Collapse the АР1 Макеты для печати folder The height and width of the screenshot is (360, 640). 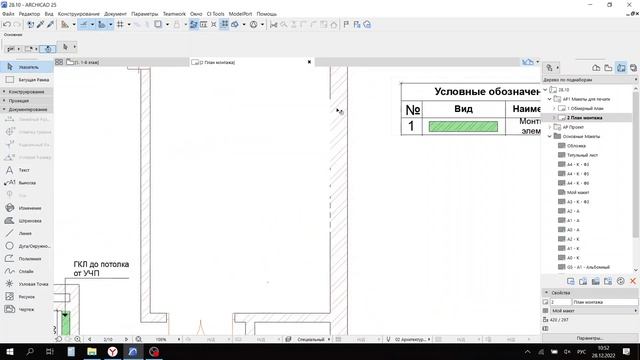coord(549,99)
